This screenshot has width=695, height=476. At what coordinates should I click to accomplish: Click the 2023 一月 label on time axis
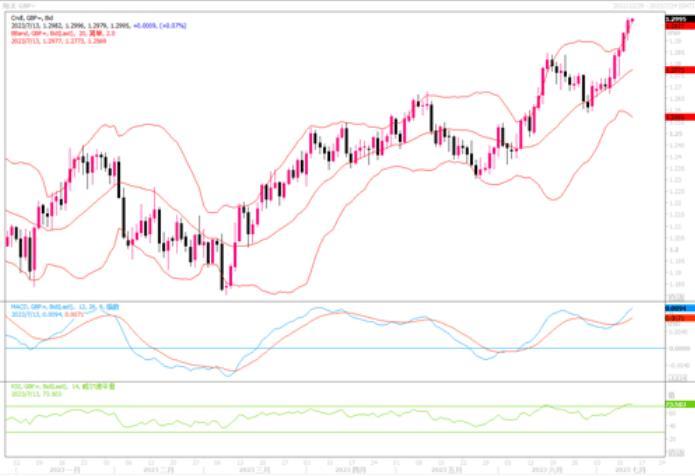(x=65, y=468)
